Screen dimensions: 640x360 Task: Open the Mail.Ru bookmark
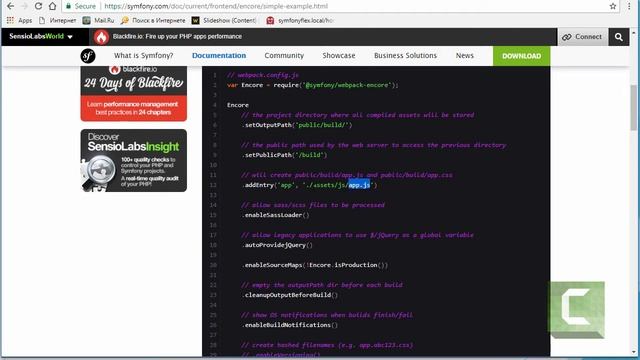point(98,20)
